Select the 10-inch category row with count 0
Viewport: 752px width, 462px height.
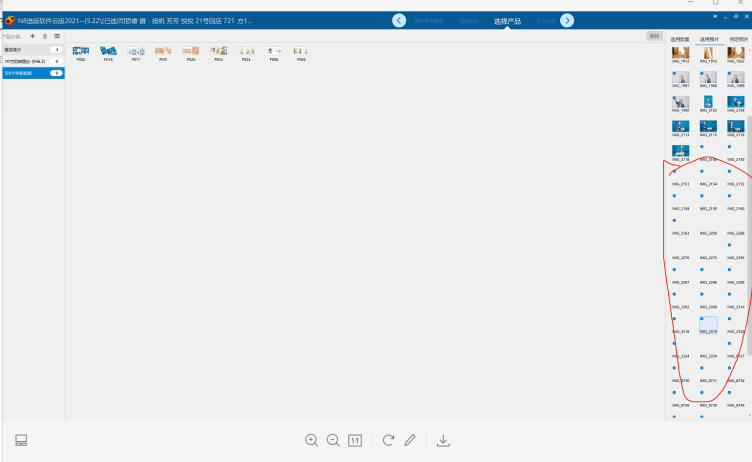pos(33,61)
